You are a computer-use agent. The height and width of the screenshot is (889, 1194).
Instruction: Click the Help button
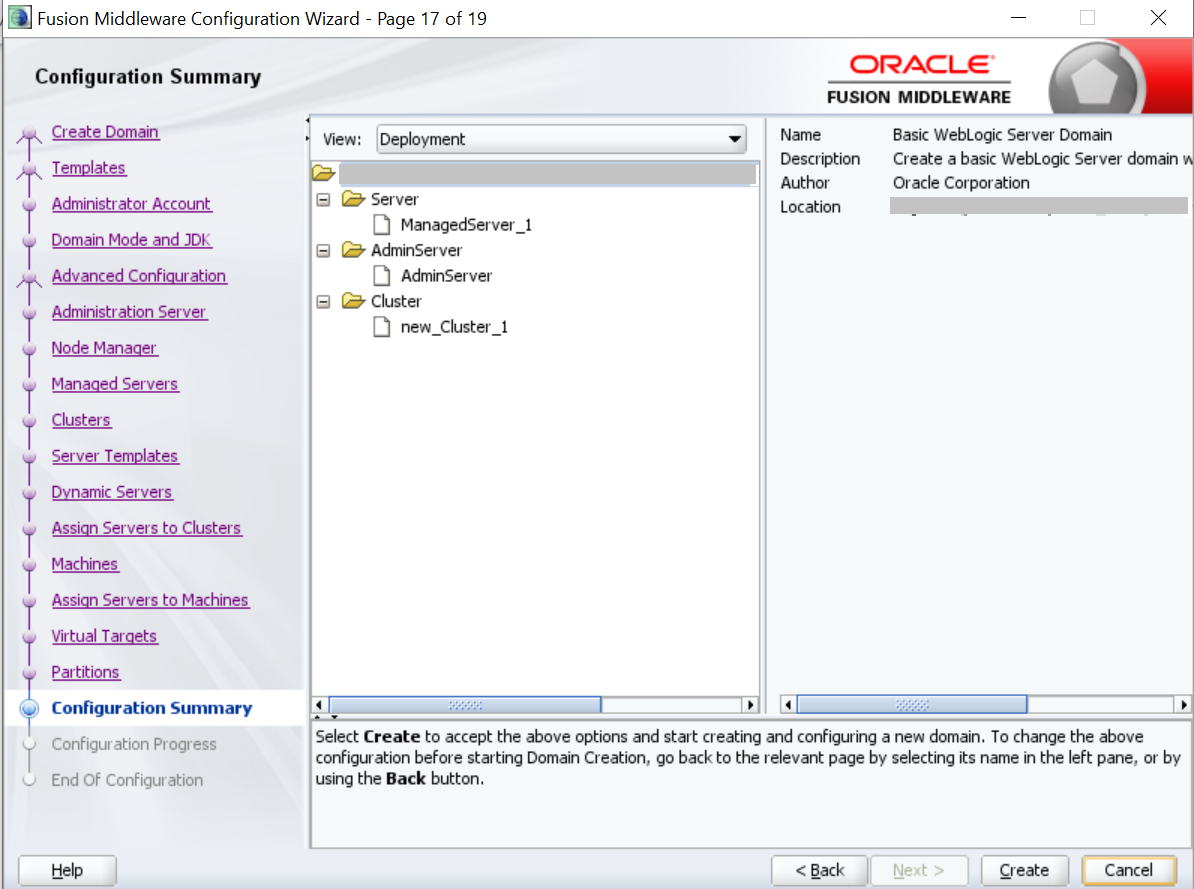click(x=67, y=870)
